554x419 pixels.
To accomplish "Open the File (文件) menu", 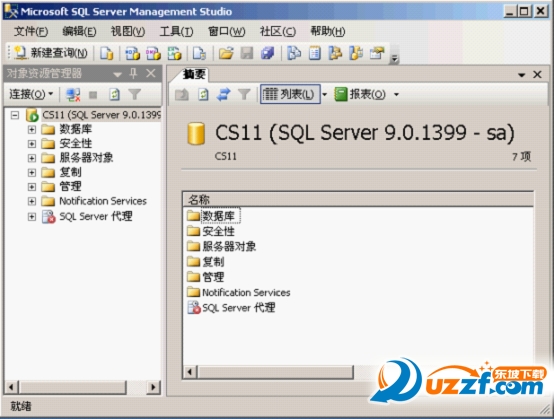I will (31, 31).
